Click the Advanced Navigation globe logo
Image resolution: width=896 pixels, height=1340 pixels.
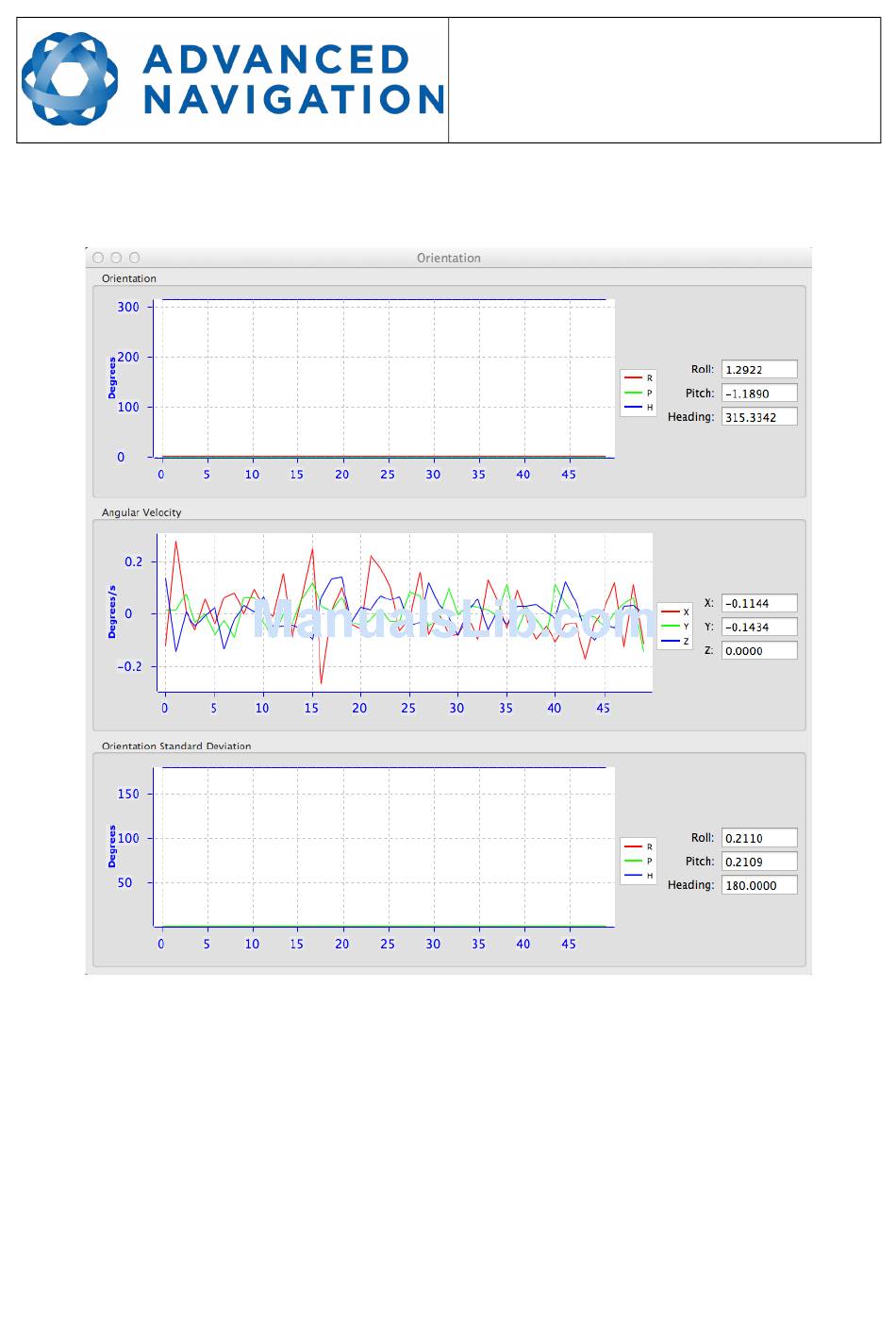[x=70, y=79]
